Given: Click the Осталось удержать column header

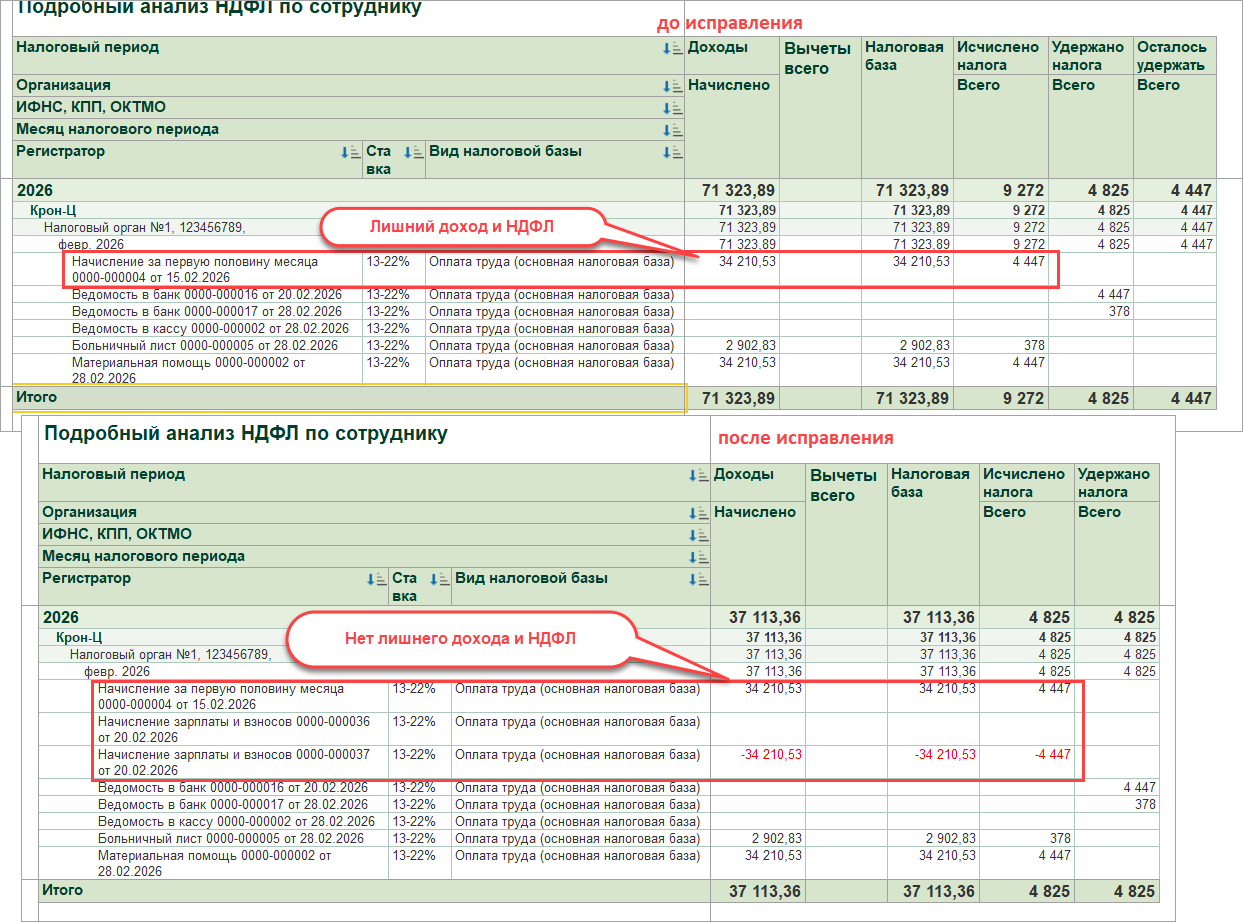Looking at the screenshot, I should coord(1171,56).
